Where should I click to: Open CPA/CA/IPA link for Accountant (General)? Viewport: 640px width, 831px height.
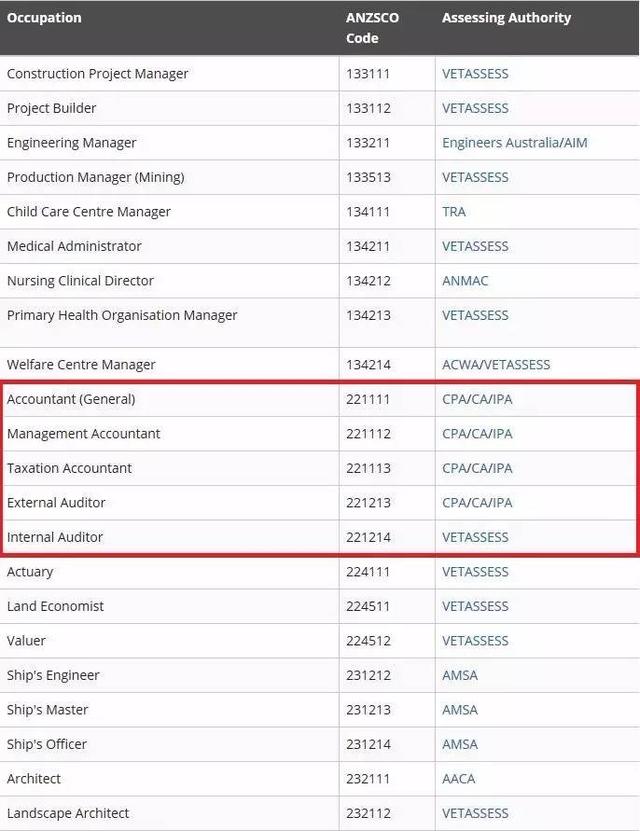coord(477,399)
